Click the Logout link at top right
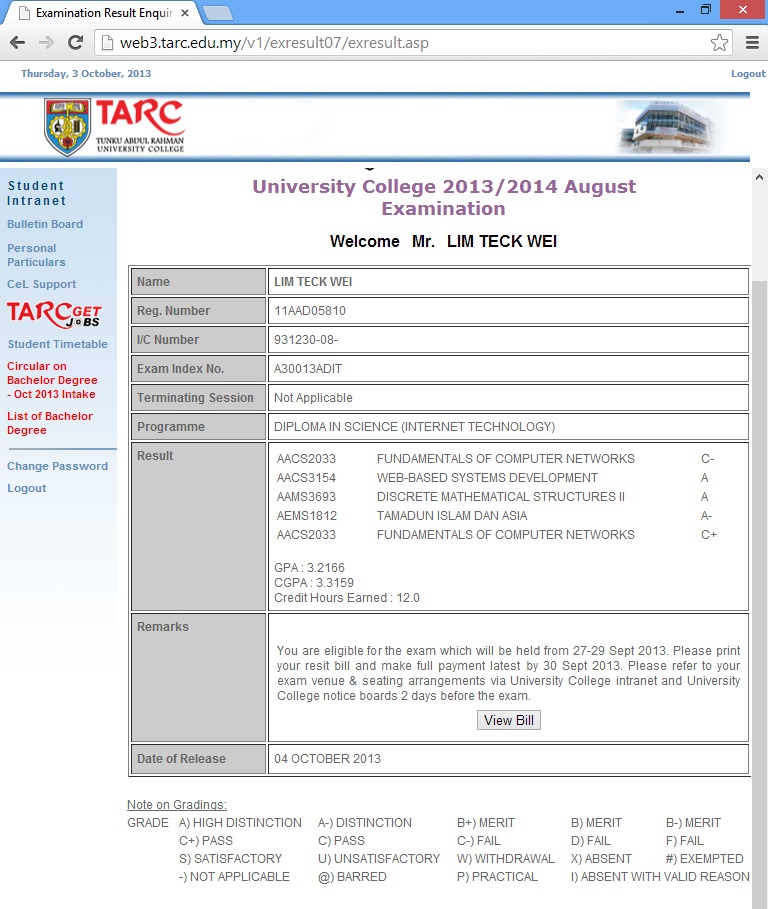 pyautogui.click(x=748, y=74)
